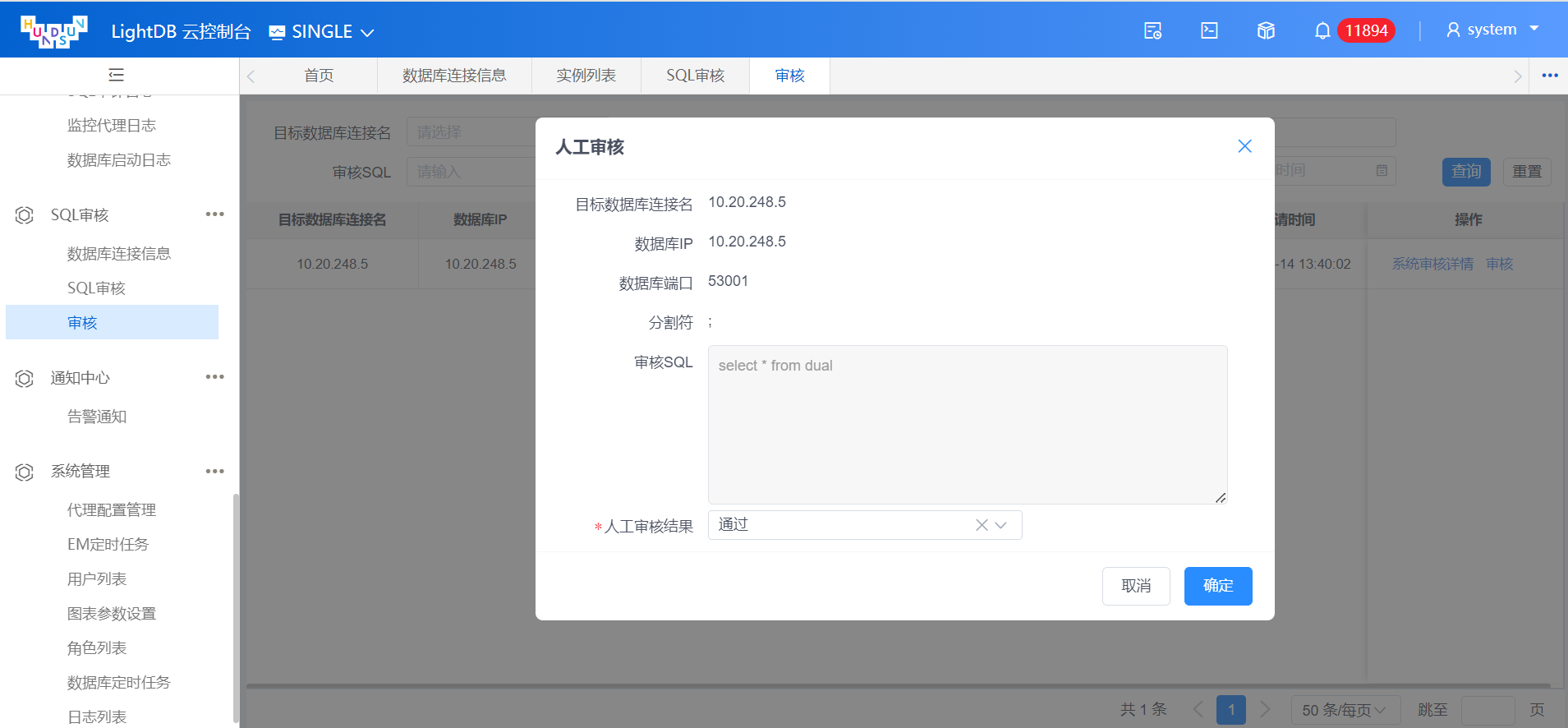Go to next page arrow
Screen dimensions: 1568x728
(x=1265, y=709)
